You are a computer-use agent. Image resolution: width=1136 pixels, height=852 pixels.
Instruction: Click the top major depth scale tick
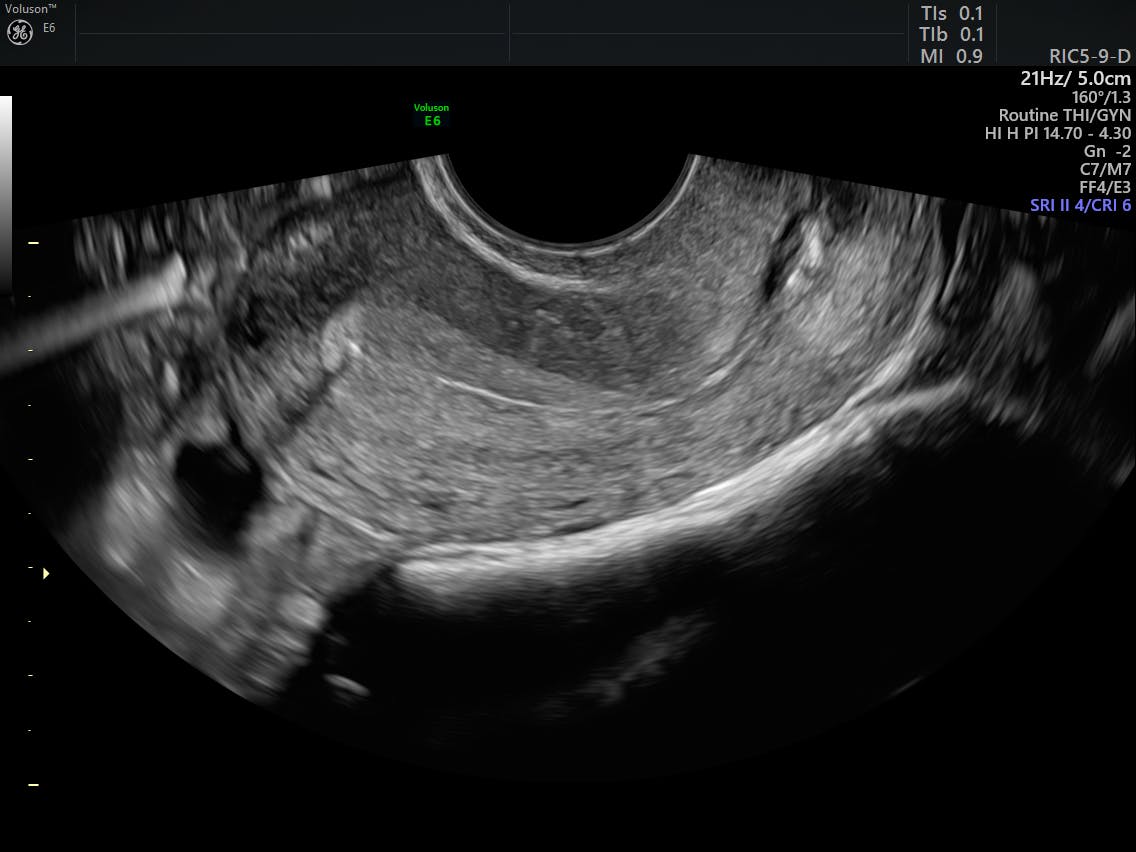(x=33, y=243)
